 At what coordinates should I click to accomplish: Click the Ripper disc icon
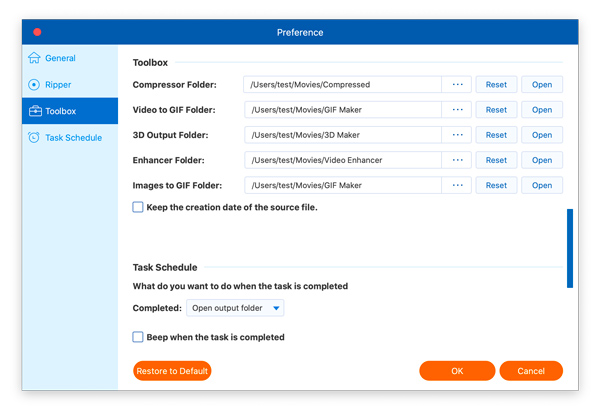pos(35,85)
